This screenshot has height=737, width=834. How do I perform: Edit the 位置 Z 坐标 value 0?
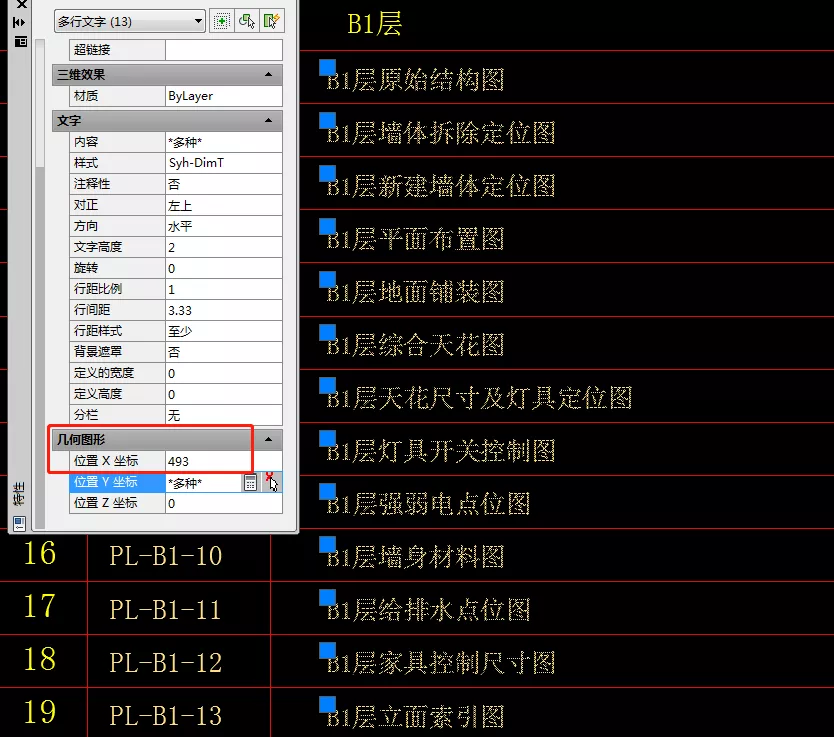point(224,503)
